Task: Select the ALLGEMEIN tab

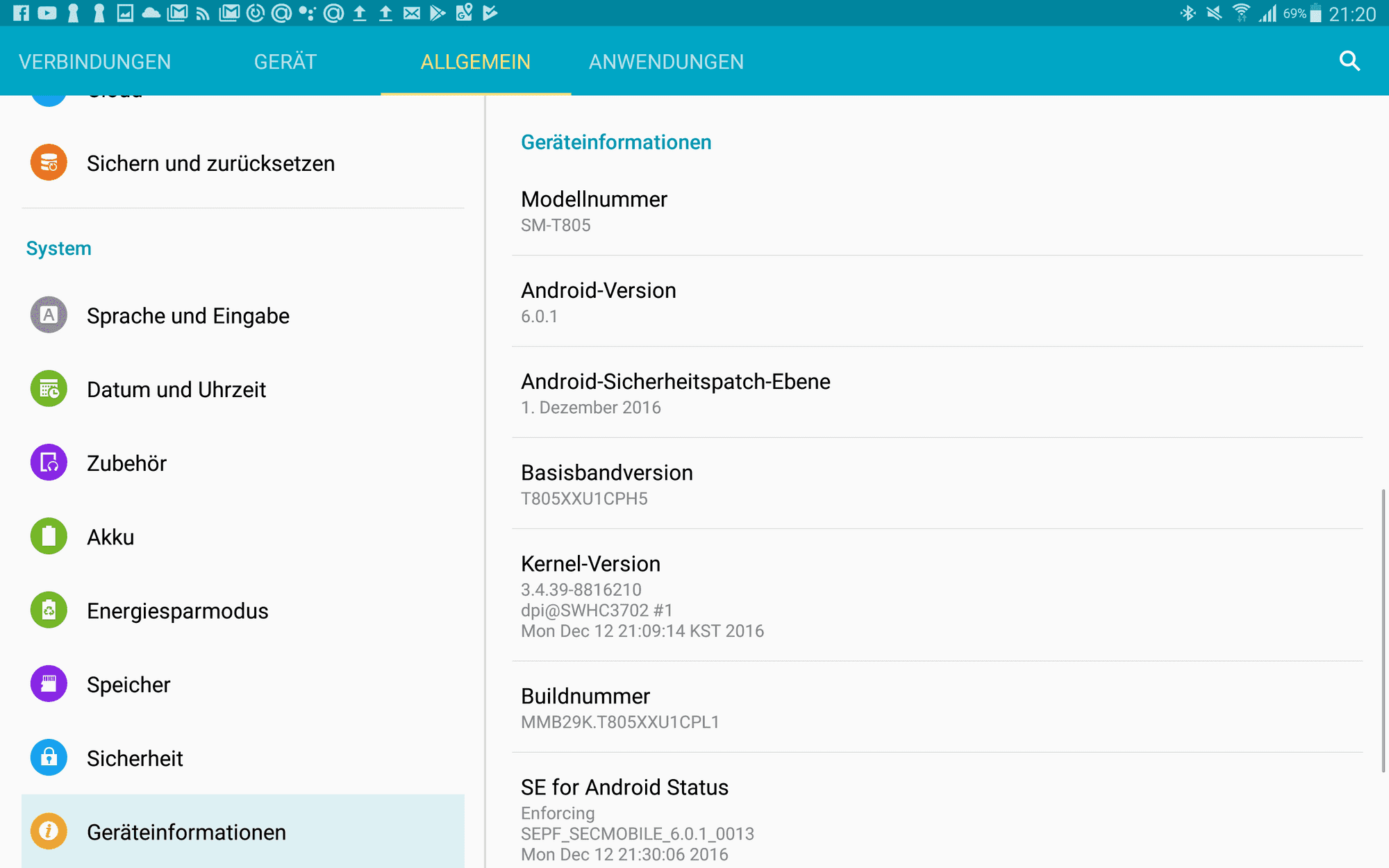Action: tap(475, 62)
